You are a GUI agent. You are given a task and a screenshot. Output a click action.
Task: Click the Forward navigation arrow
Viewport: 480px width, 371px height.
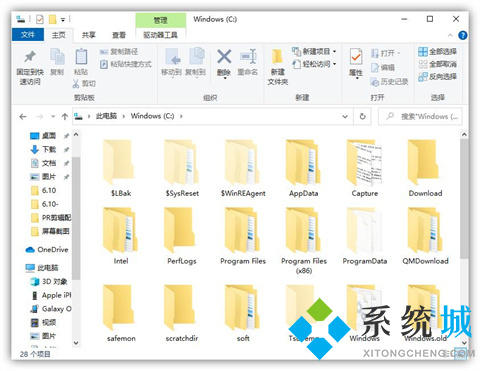tap(40, 117)
